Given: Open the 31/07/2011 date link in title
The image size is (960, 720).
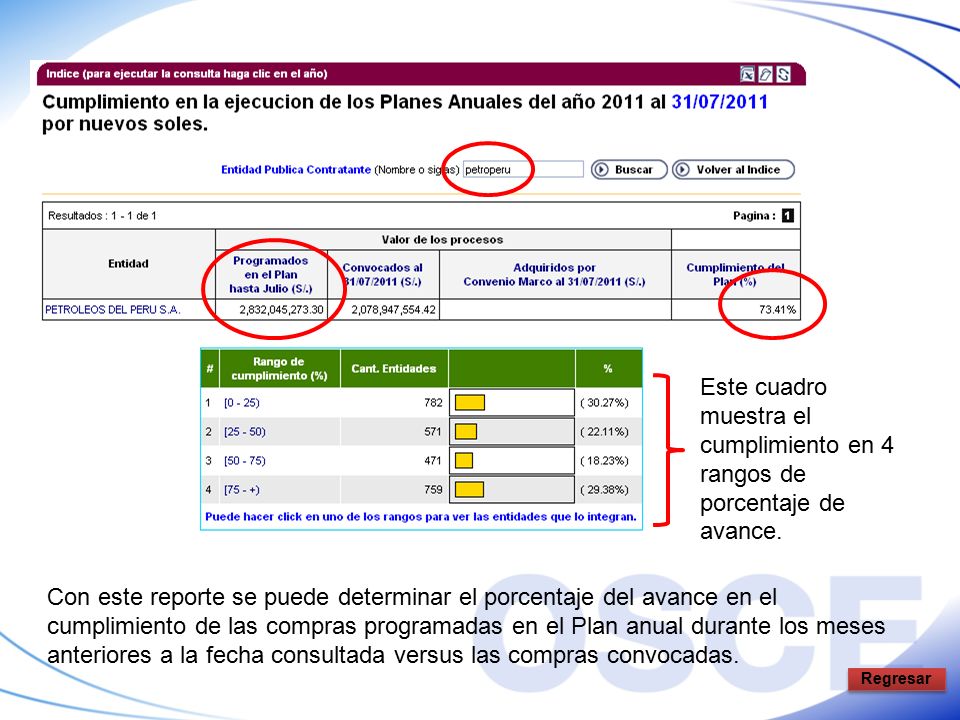Looking at the screenshot, I should point(719,102).
